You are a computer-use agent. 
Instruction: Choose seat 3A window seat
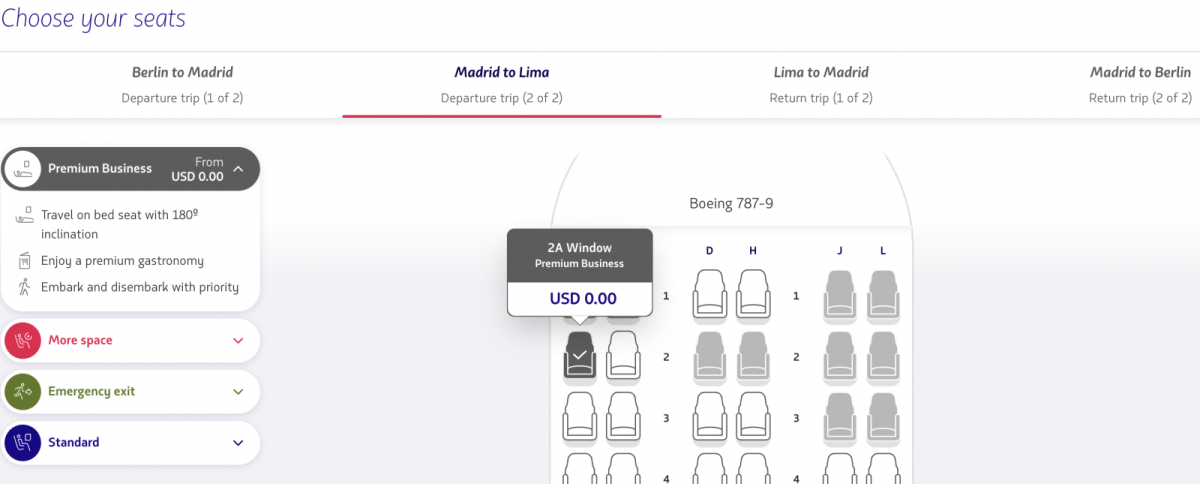tap(580, 416)
